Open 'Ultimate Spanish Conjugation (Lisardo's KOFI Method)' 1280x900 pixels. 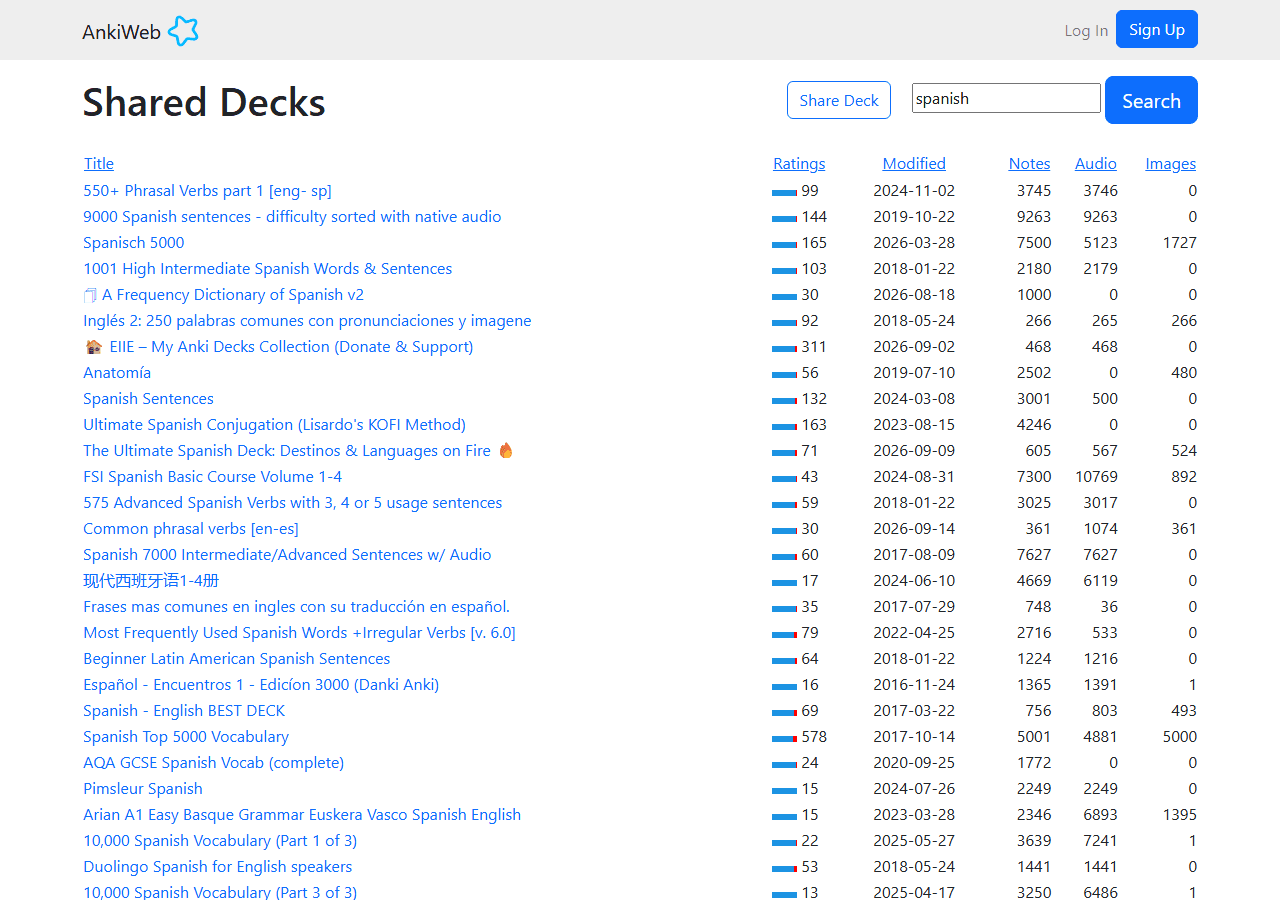click(x=274, y=424)
